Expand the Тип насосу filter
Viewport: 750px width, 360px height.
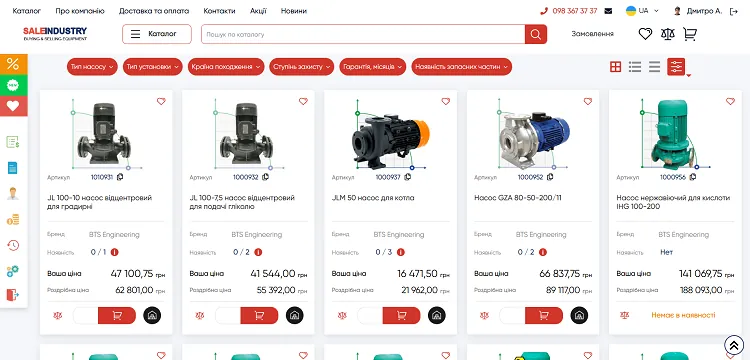coord(92,67)
